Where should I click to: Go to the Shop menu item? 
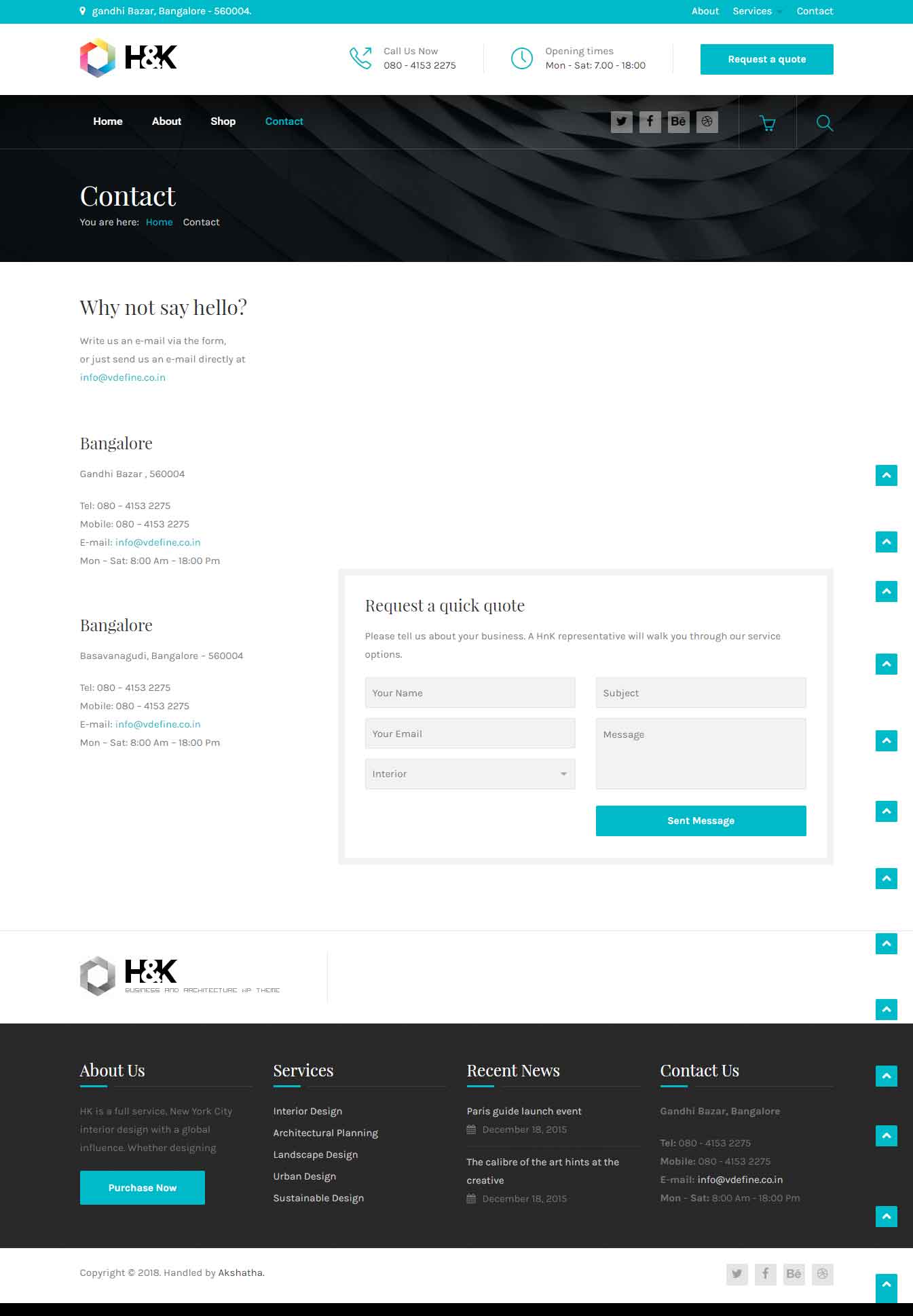(223, 121)
